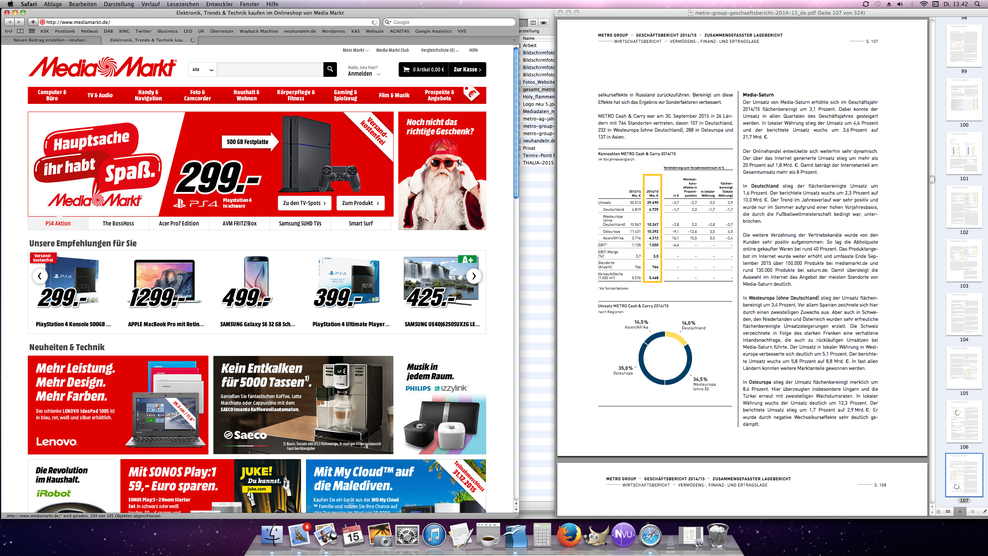Click the Lenovo Mehr Leistung banner
Image resolution: width=988 pixels, height=556 pixels.
[118, 405]
